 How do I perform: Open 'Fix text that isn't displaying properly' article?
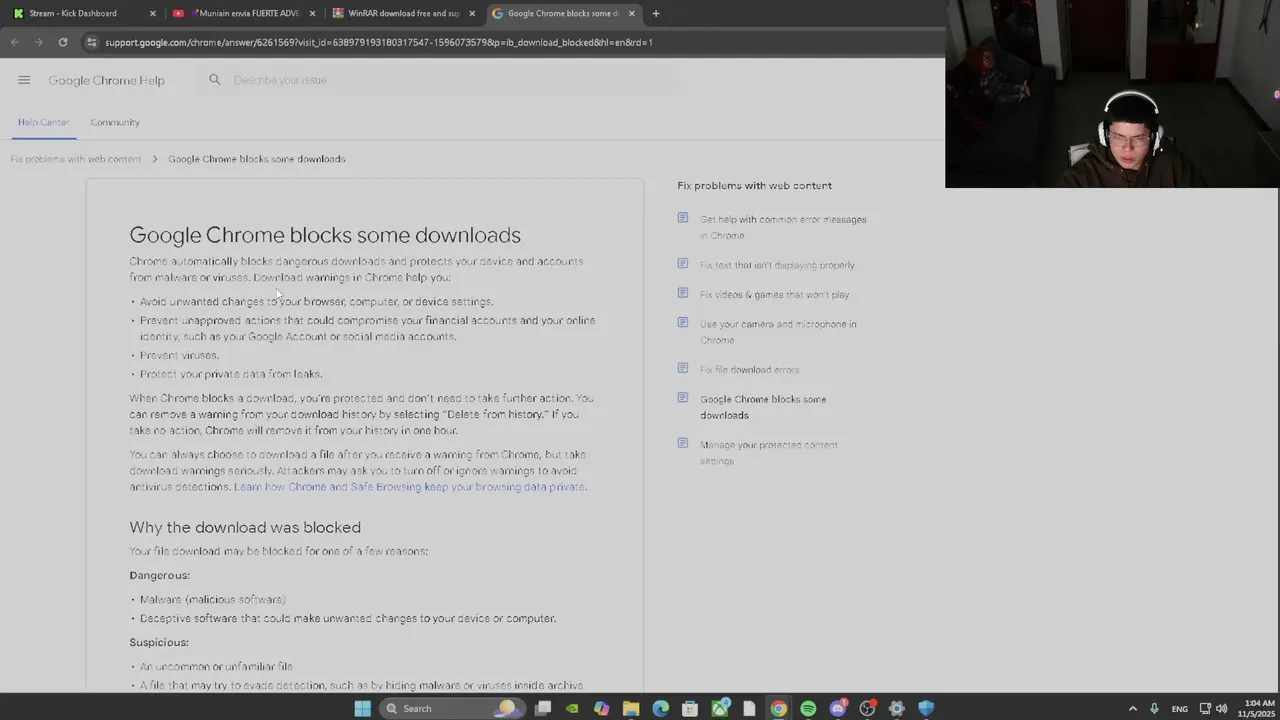tap(777, 265)
